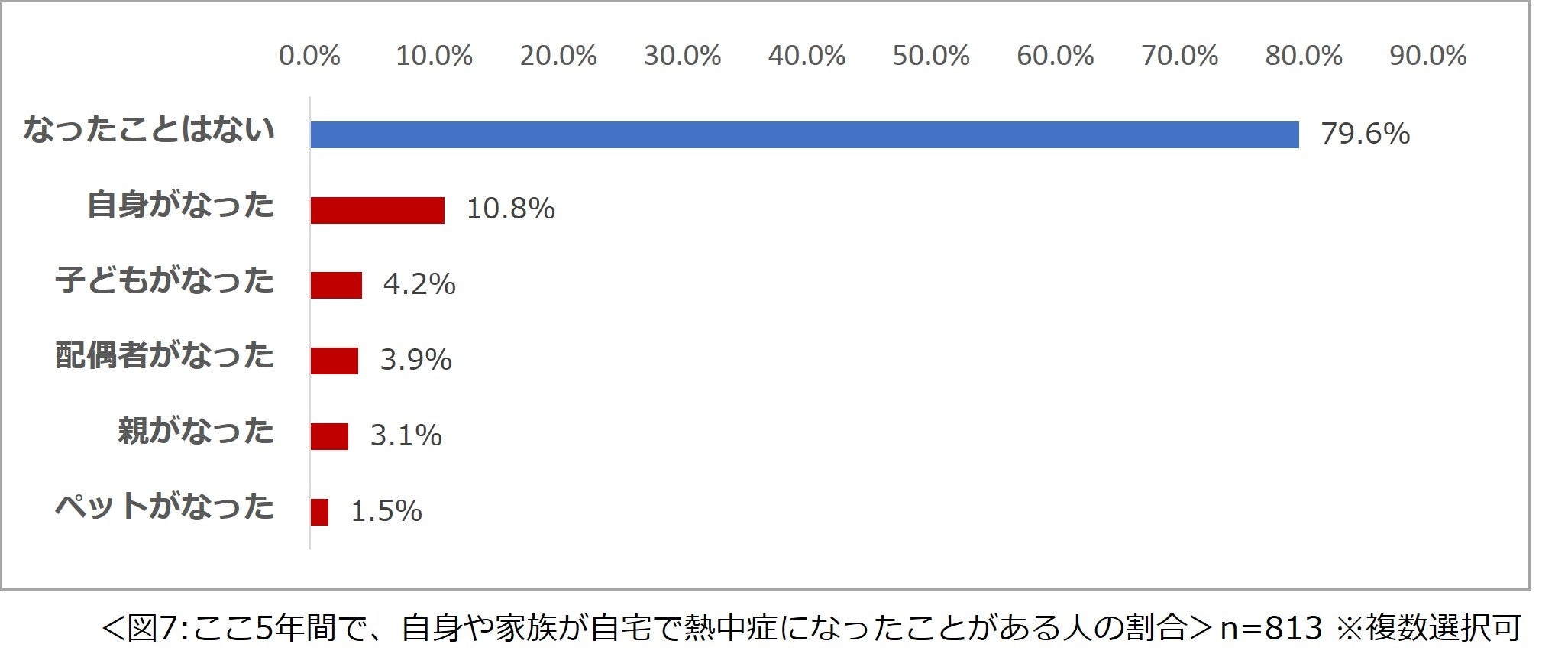Select the 配偶者がなった category label

164,356
